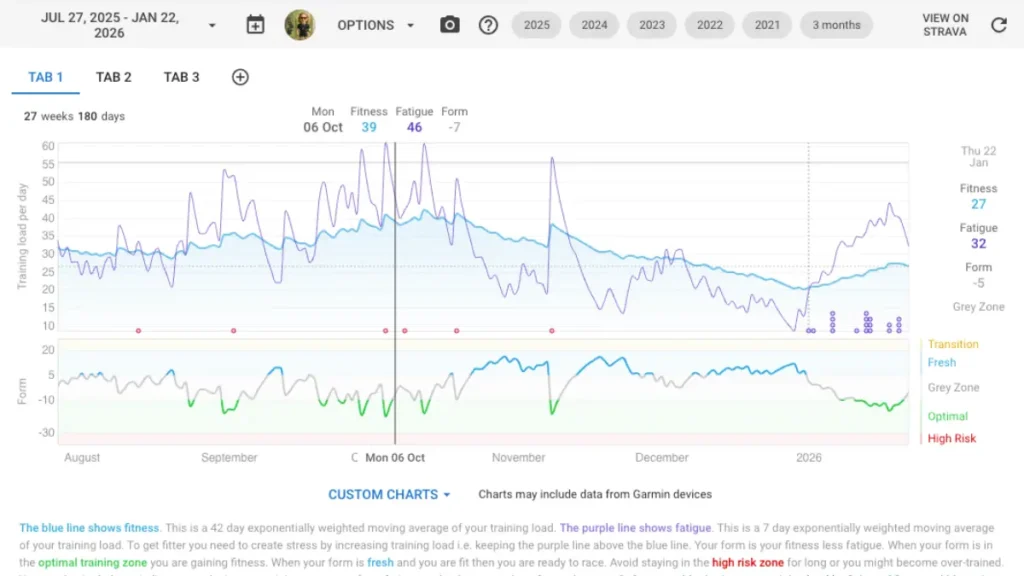Open the calendar date picker icon

click(x=255, y=25)
